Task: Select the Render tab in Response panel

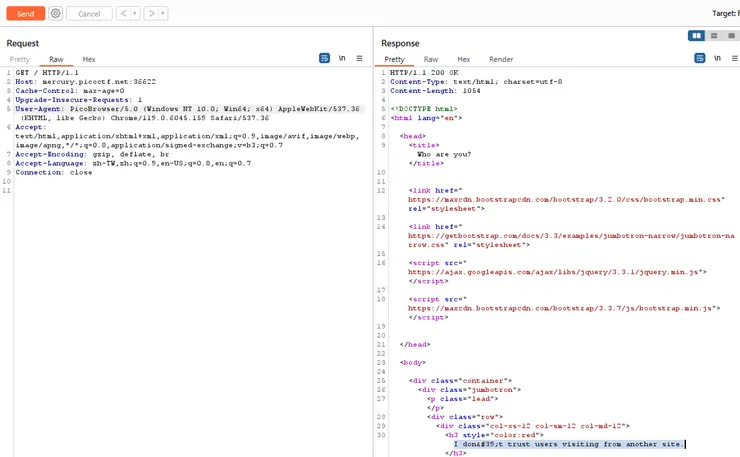Action: (x=501, y=60)
